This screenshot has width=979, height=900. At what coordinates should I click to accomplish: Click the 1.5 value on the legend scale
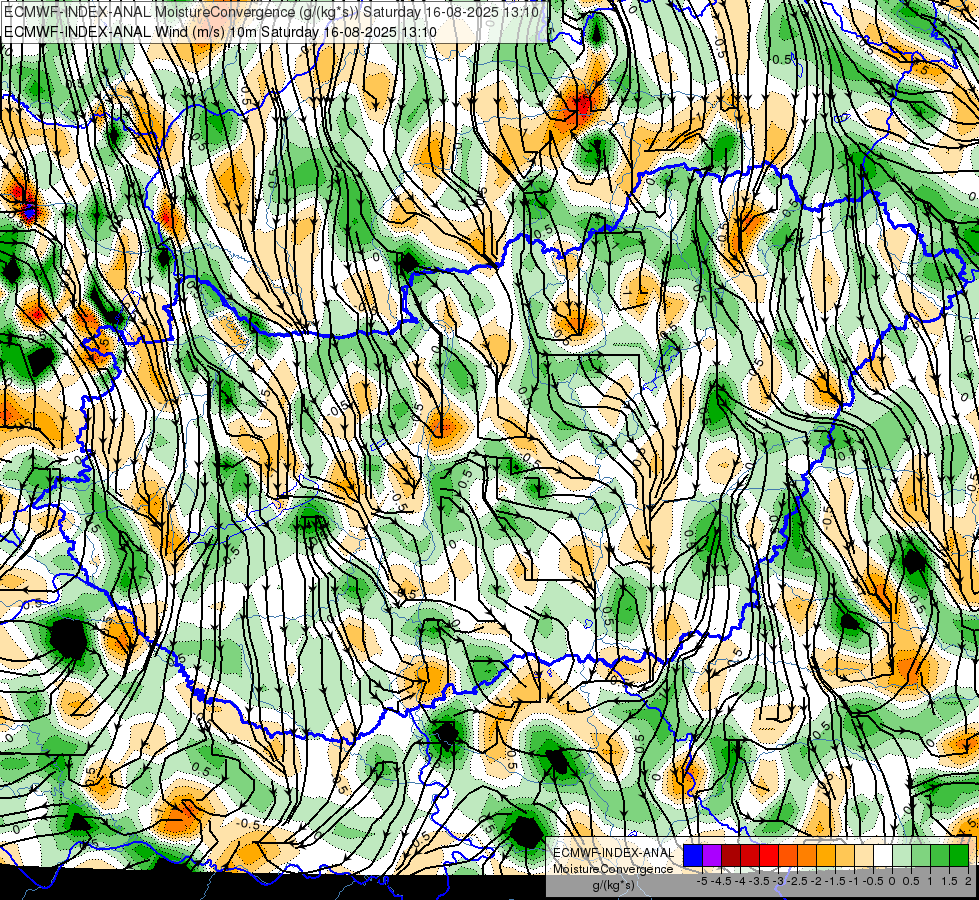point(949,881)
